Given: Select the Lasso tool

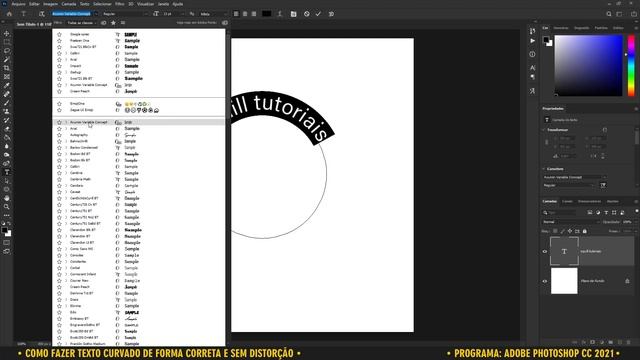Looking at the screenshot, I should click(x=7, y=51).
